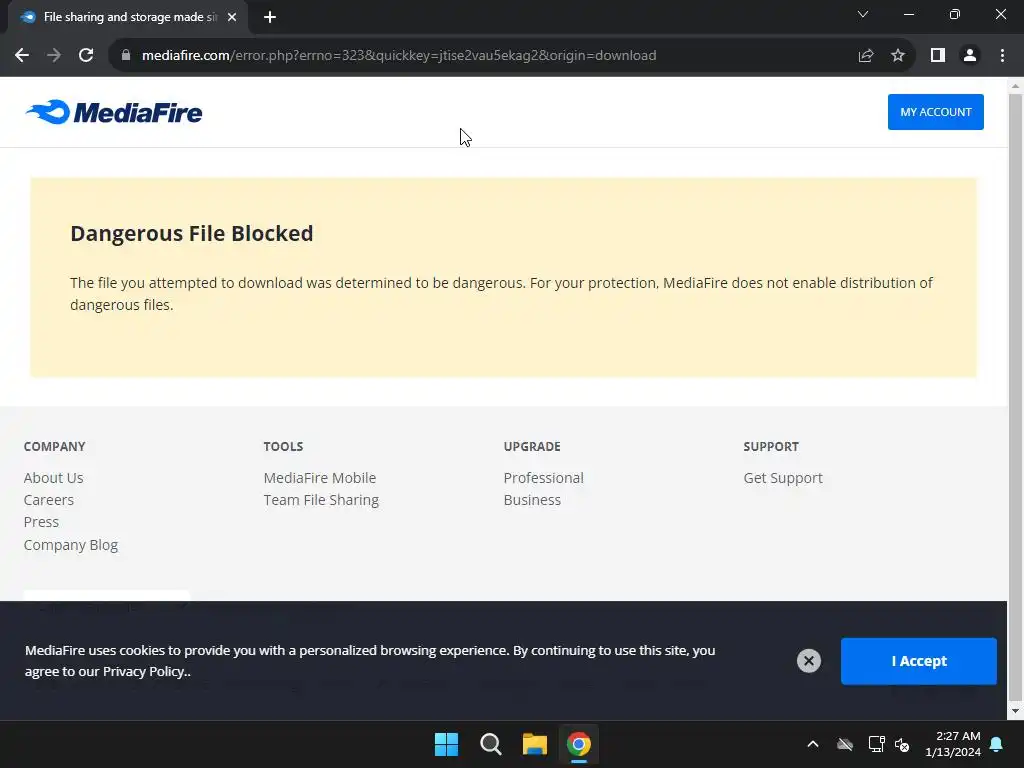Image resolution: width=1024 pixels, height=768 pixels.
Task: Open Team File Sharing link
Action: 321,500
